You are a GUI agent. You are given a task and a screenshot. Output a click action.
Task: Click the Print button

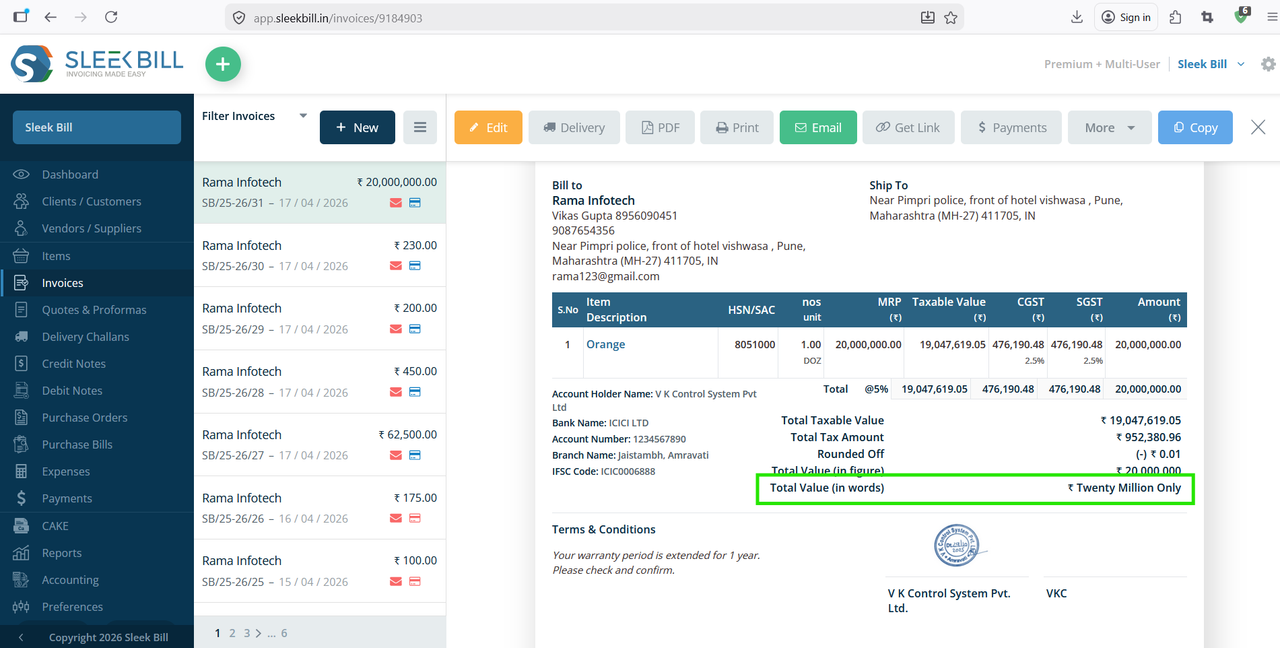point(737,127)
